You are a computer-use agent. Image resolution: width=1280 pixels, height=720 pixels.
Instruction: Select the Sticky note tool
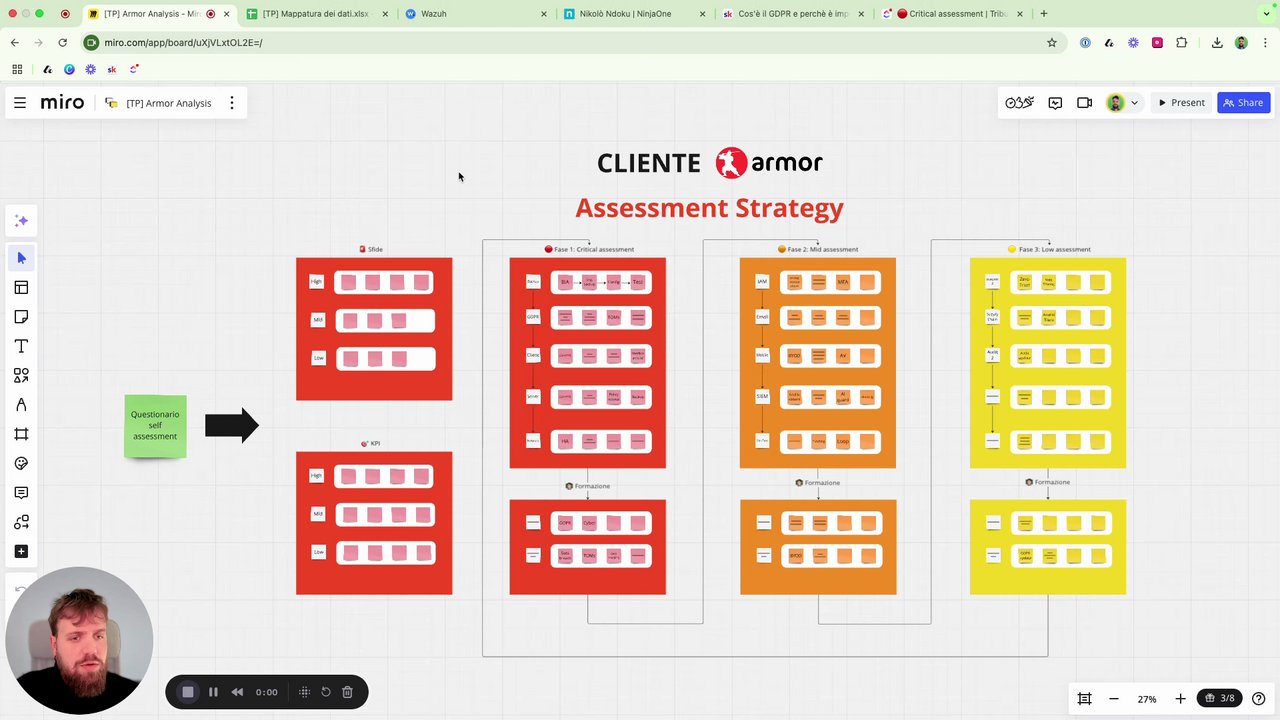point(21,317)
